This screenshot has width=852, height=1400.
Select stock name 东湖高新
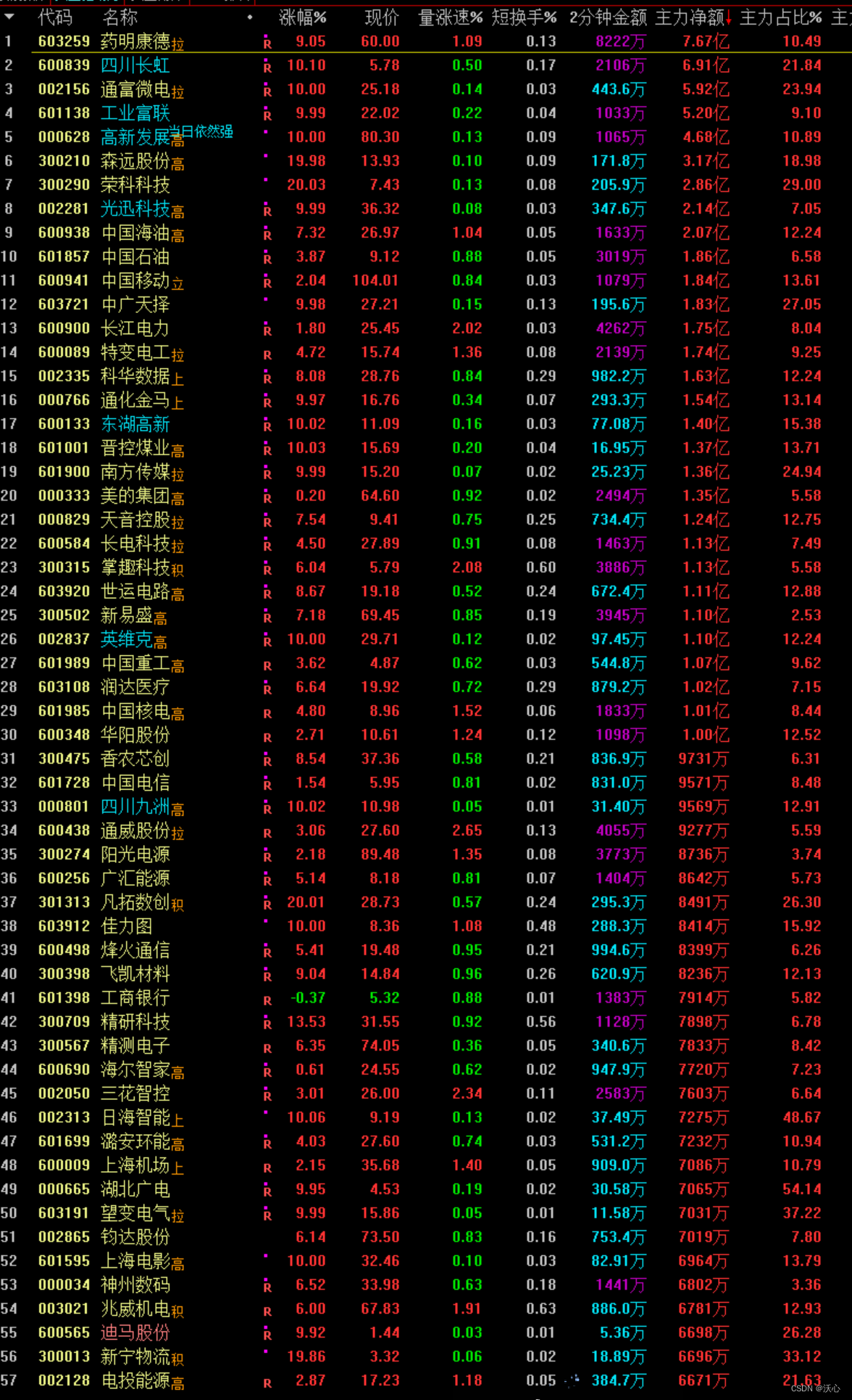[x=135, y=424]
